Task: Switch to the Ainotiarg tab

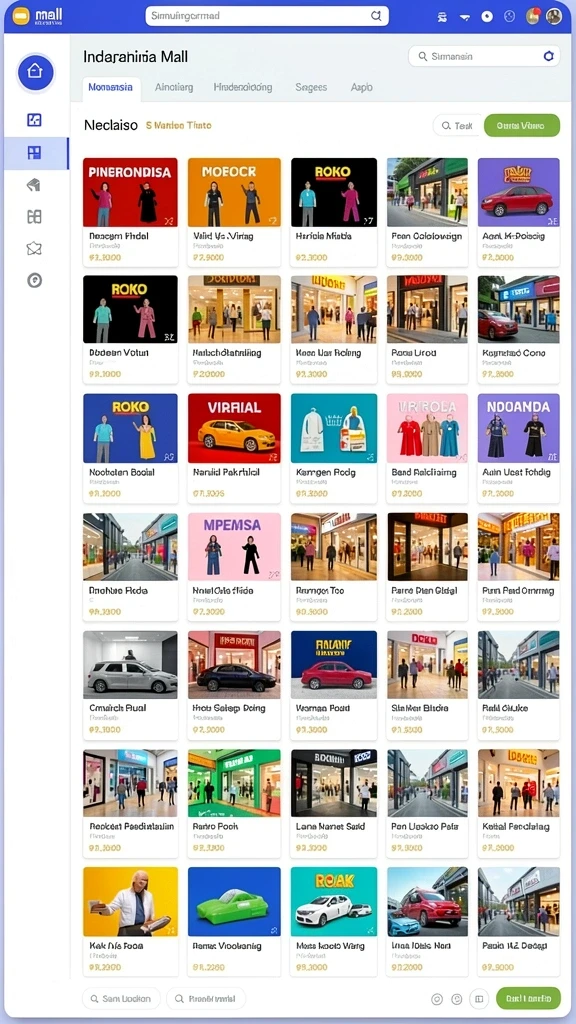Action: 174,87
